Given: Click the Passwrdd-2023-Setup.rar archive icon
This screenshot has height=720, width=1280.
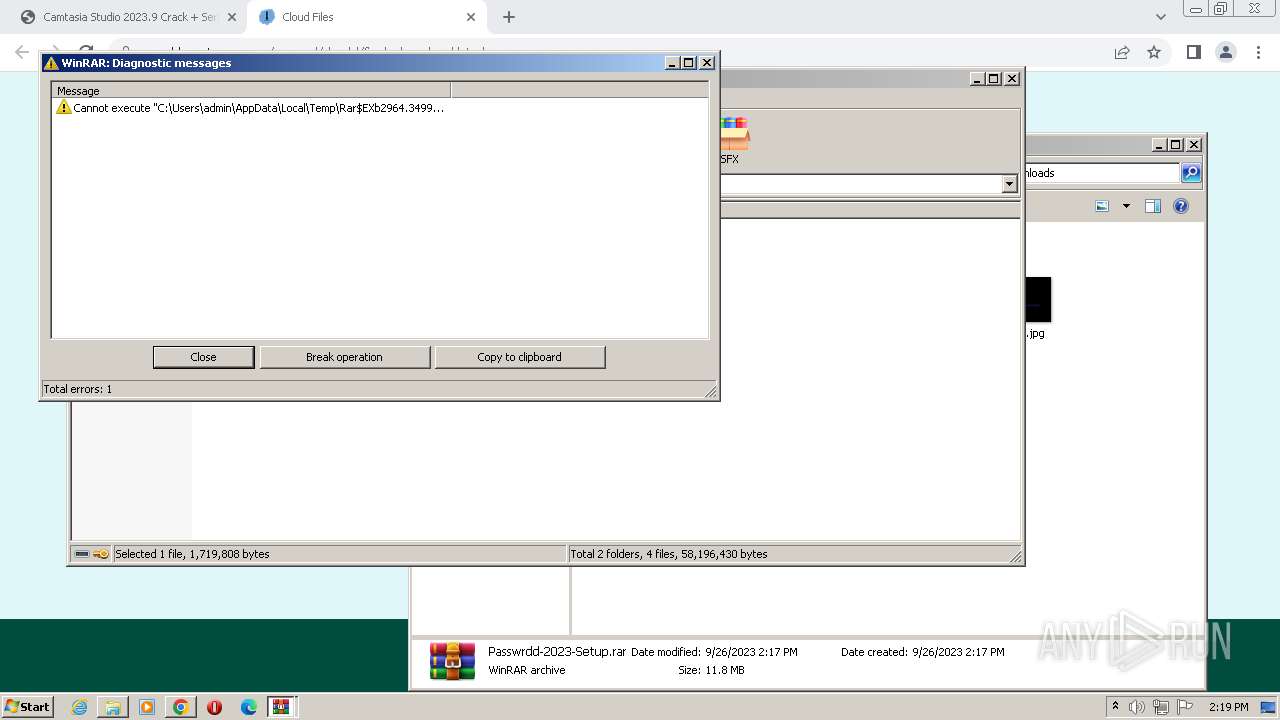Looking at the screenshot, I should click(x=452, y=661).
